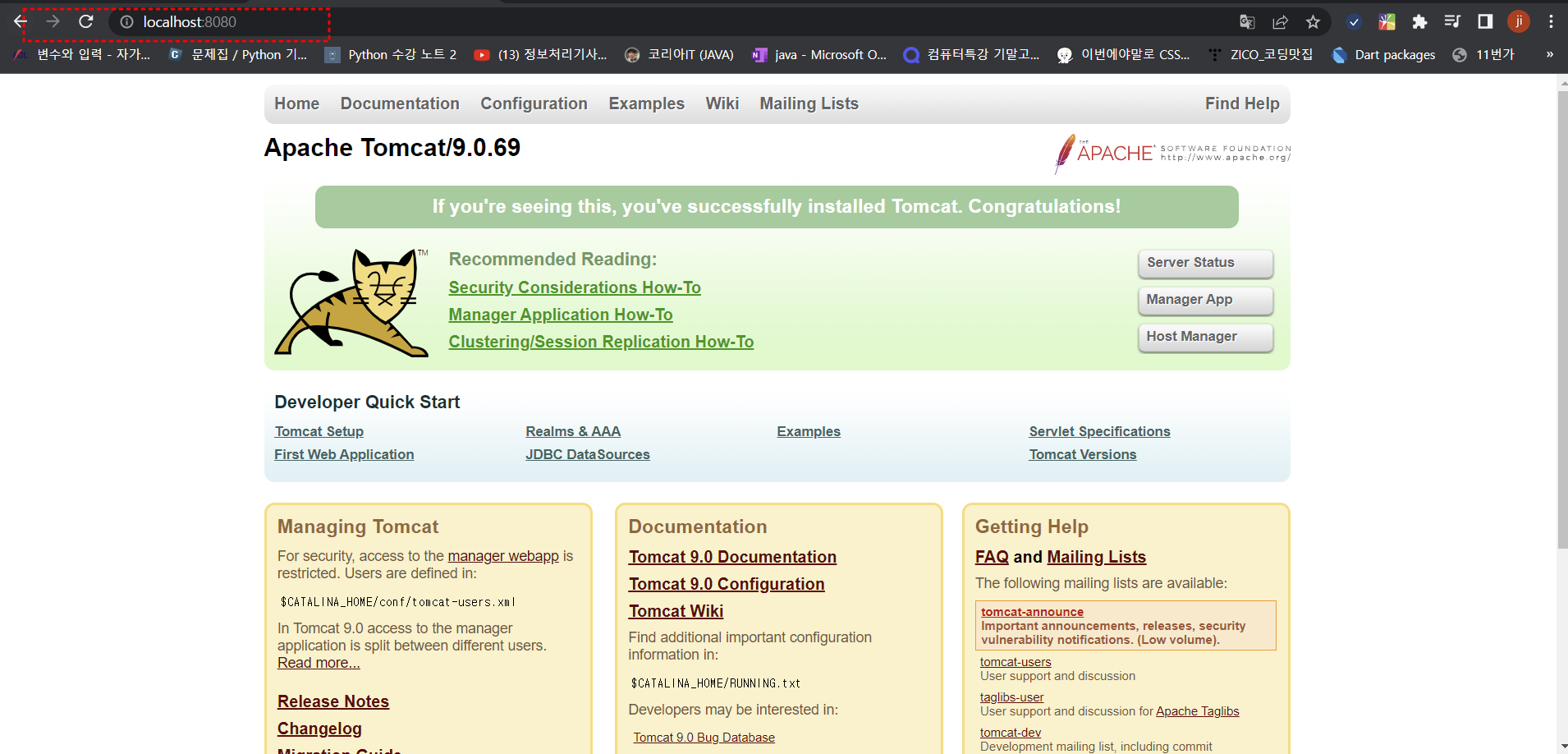Screen dimensions: 1568x754
Task: Open the Mailing Lists nav item
Action: point(809,103)
